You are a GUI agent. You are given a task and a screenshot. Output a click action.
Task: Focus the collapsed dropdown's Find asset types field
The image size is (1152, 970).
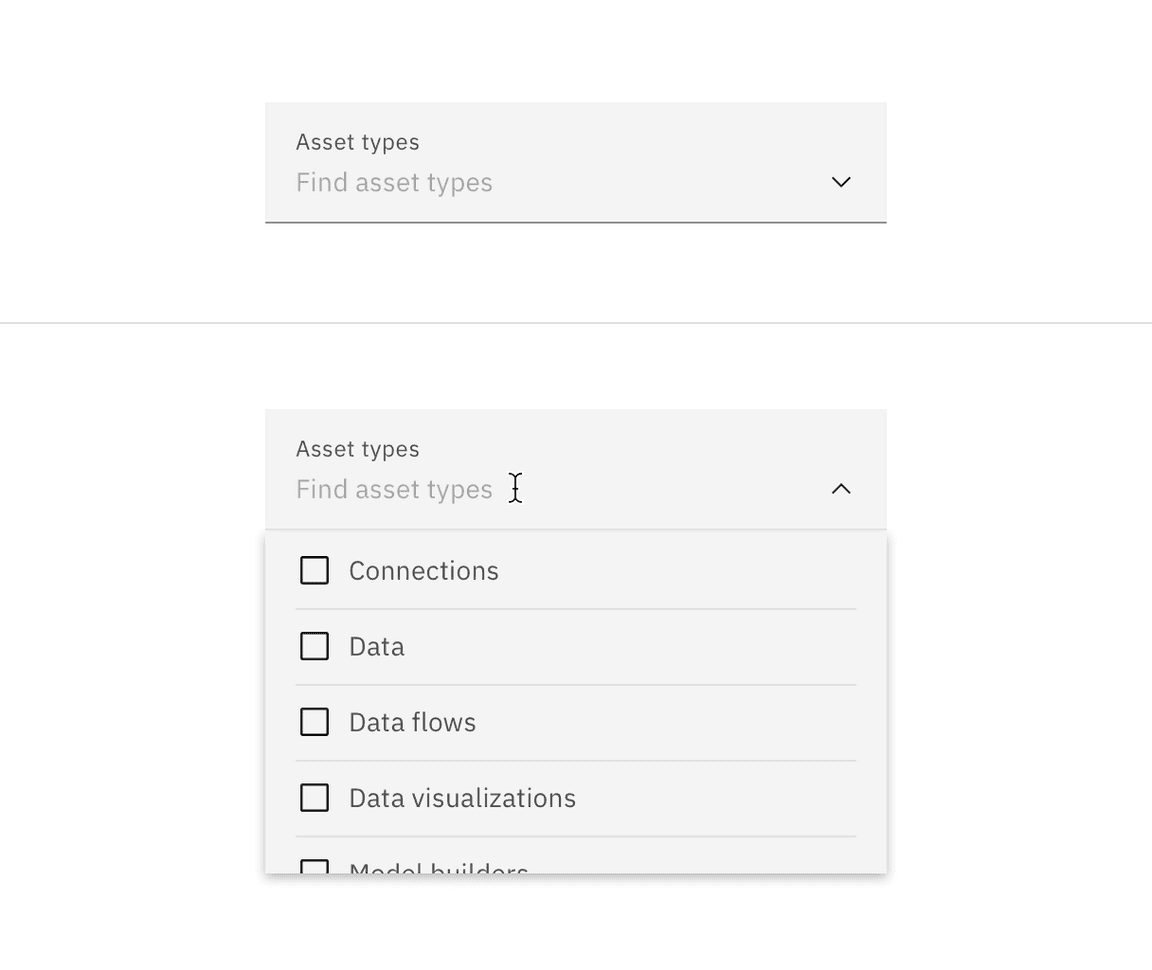pyautogui.click(x=394, y=183)
